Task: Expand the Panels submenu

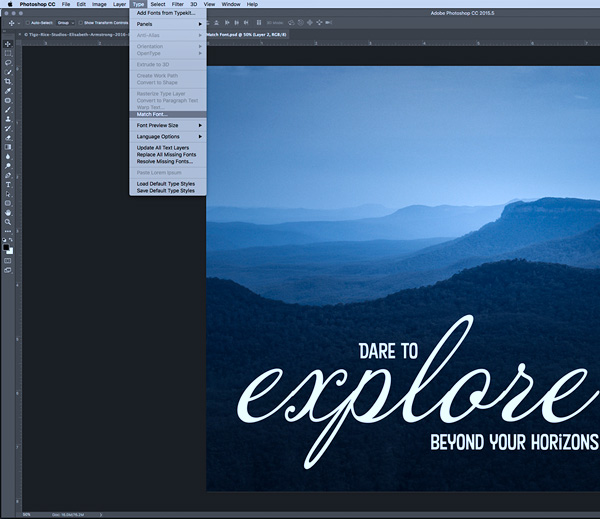Action: [168, 24]
